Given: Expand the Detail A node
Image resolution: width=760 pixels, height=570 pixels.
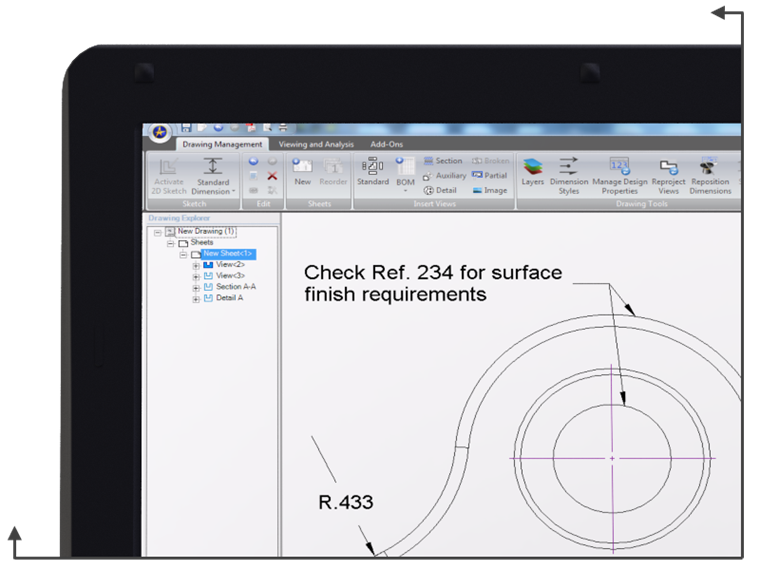Looking at the screenshot, I should pos(196,299).
